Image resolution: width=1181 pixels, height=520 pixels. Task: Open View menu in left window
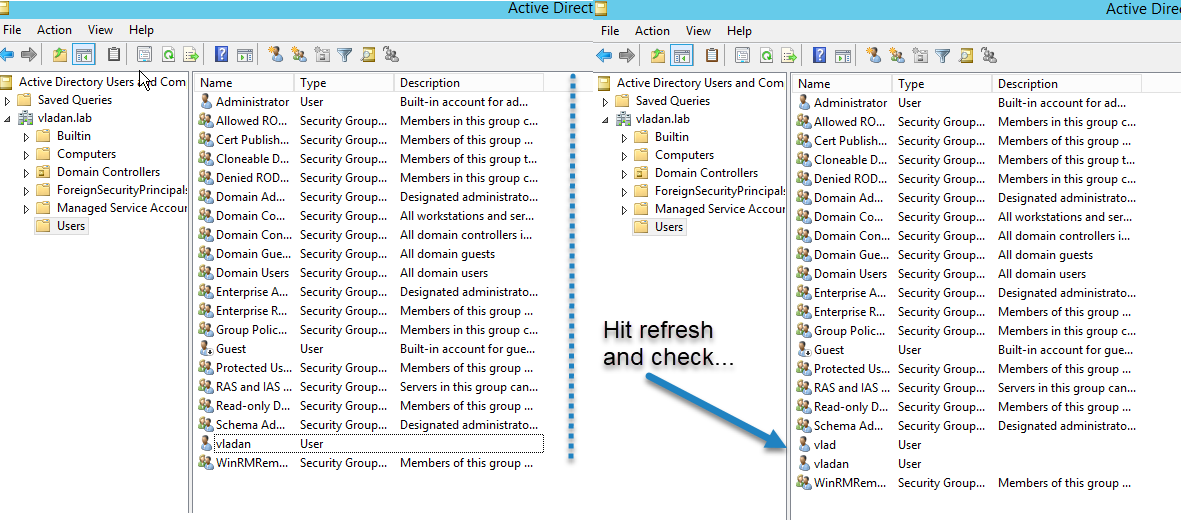coord(100,30)
